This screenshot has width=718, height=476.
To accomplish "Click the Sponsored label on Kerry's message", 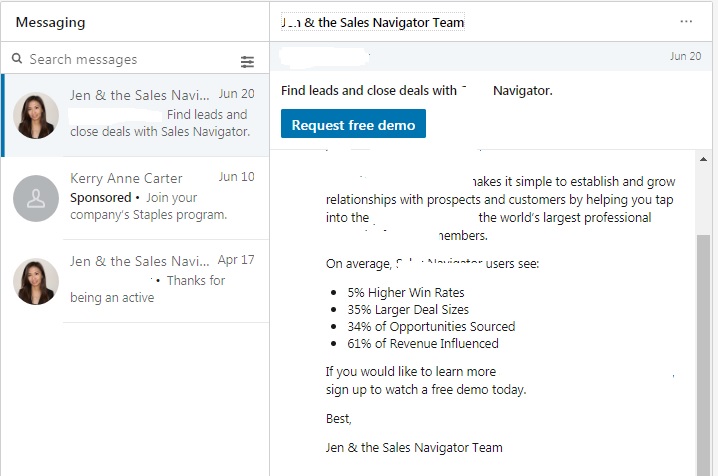I will coord(101,197).
